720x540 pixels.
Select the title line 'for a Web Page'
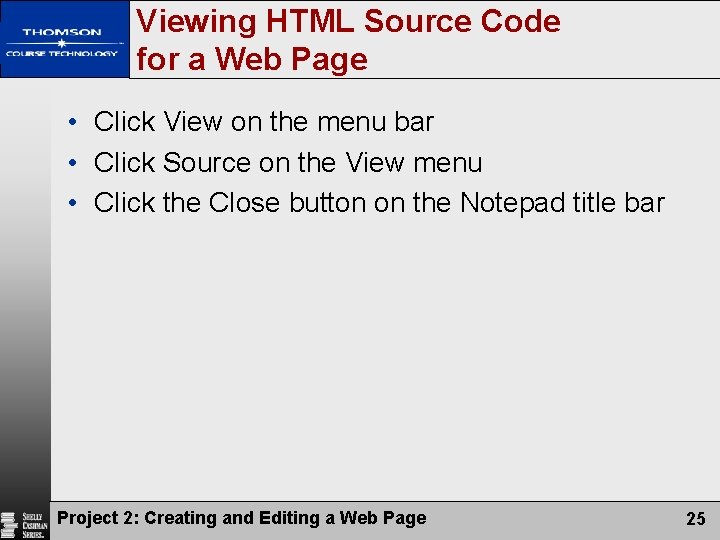point(252,59)
